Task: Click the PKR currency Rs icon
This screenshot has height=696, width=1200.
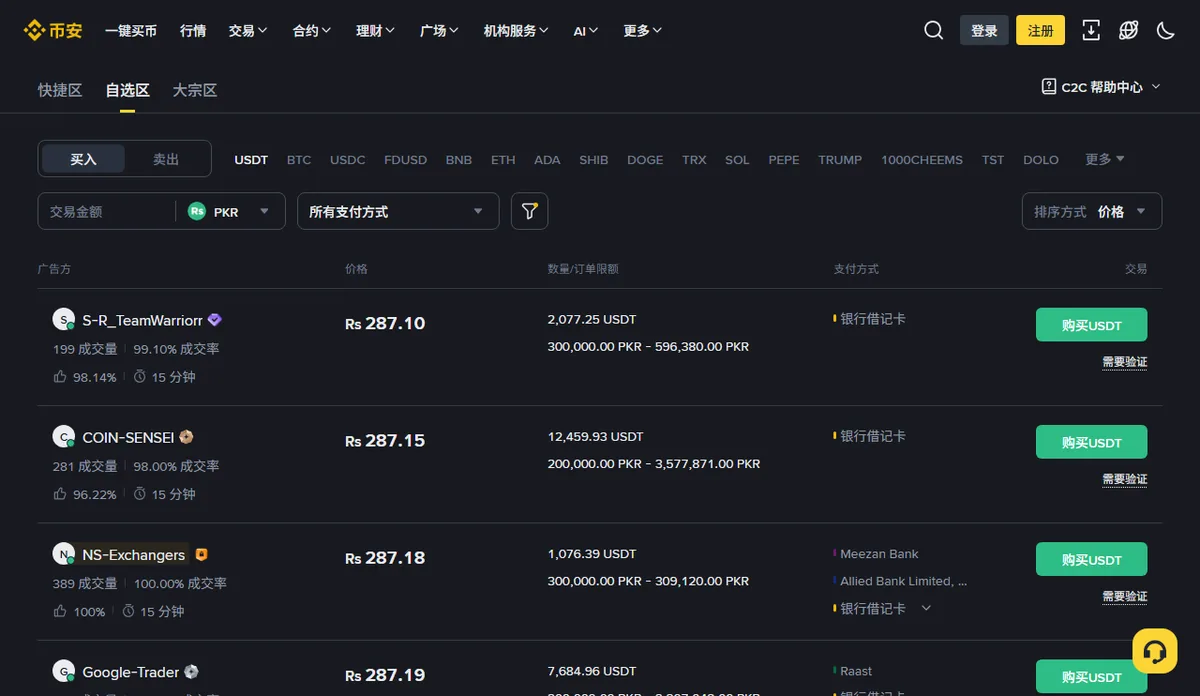Action: coord(197,211)
